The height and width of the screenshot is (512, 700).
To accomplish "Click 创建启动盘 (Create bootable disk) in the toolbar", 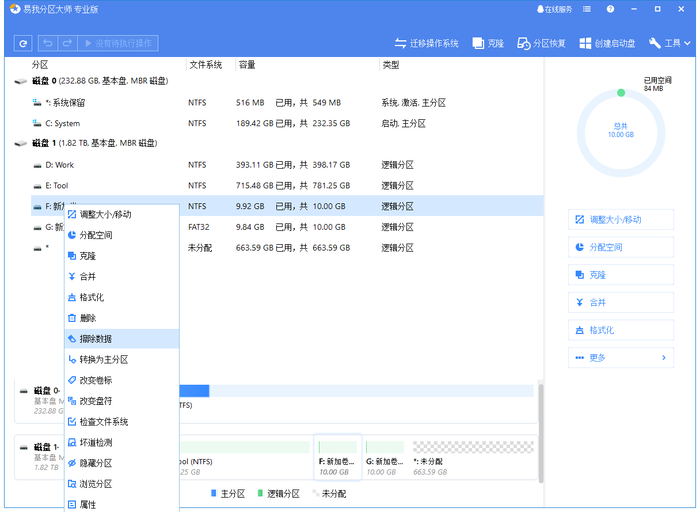I will point(608,43).
